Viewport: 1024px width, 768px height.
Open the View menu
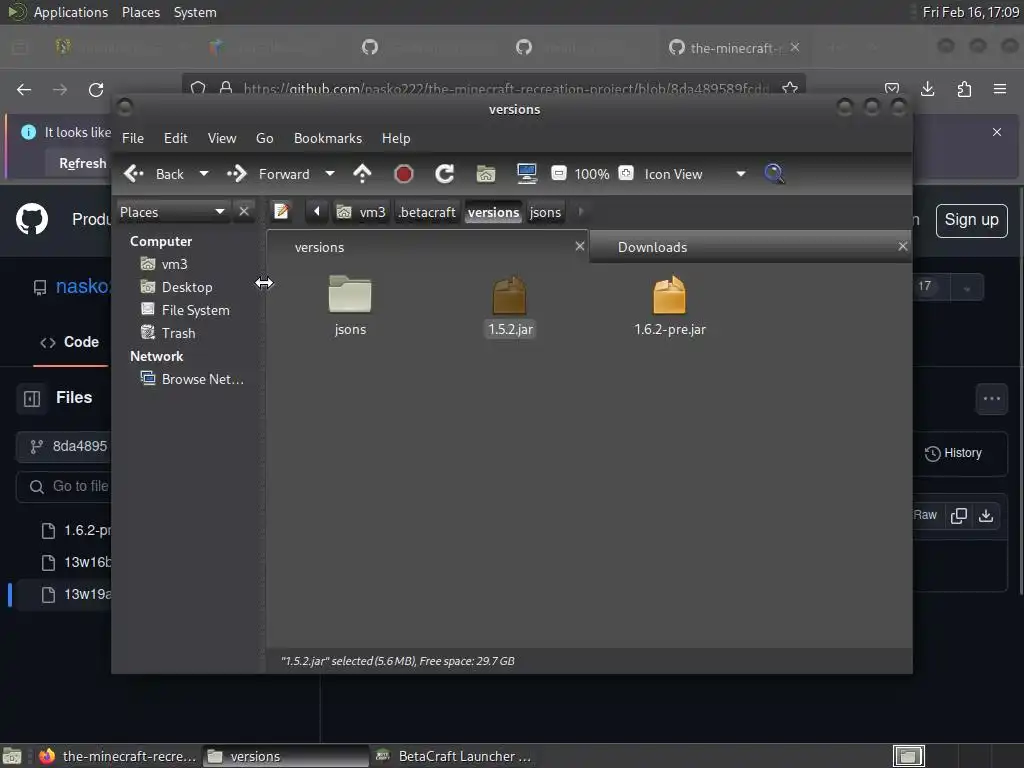[x=222, y=138]
